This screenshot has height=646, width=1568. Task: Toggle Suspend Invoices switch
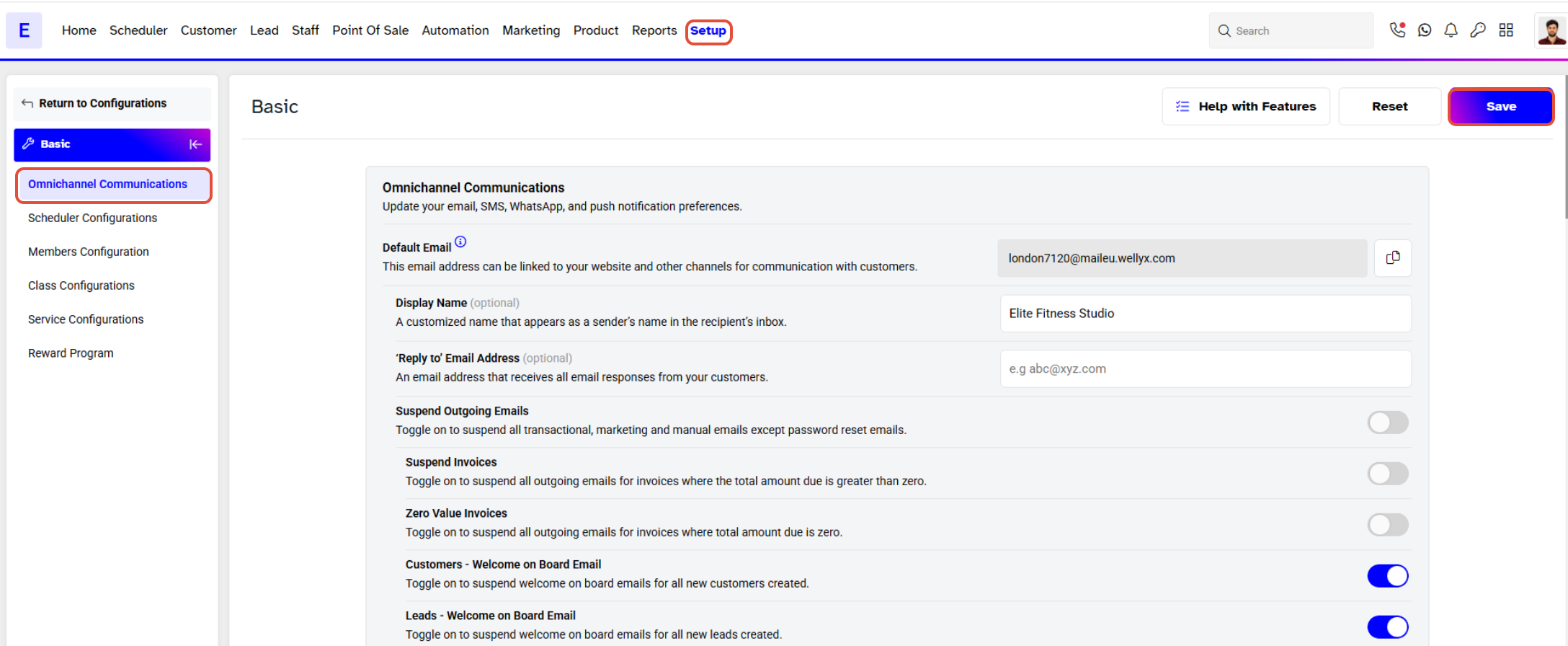(x=1388, y=474)
